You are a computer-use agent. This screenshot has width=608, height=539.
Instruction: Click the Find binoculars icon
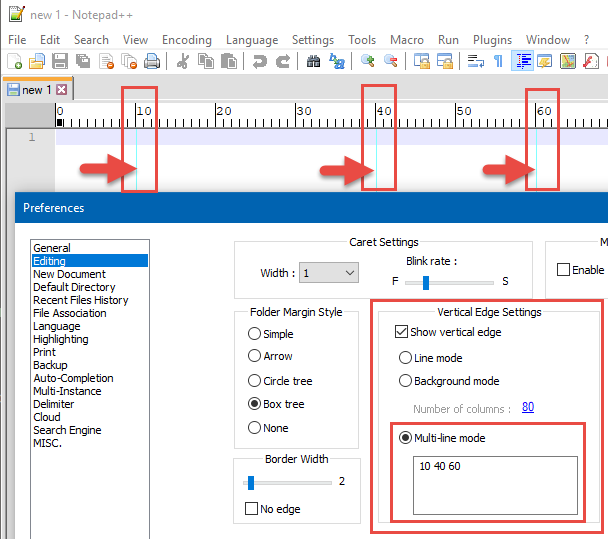[313, 61]
